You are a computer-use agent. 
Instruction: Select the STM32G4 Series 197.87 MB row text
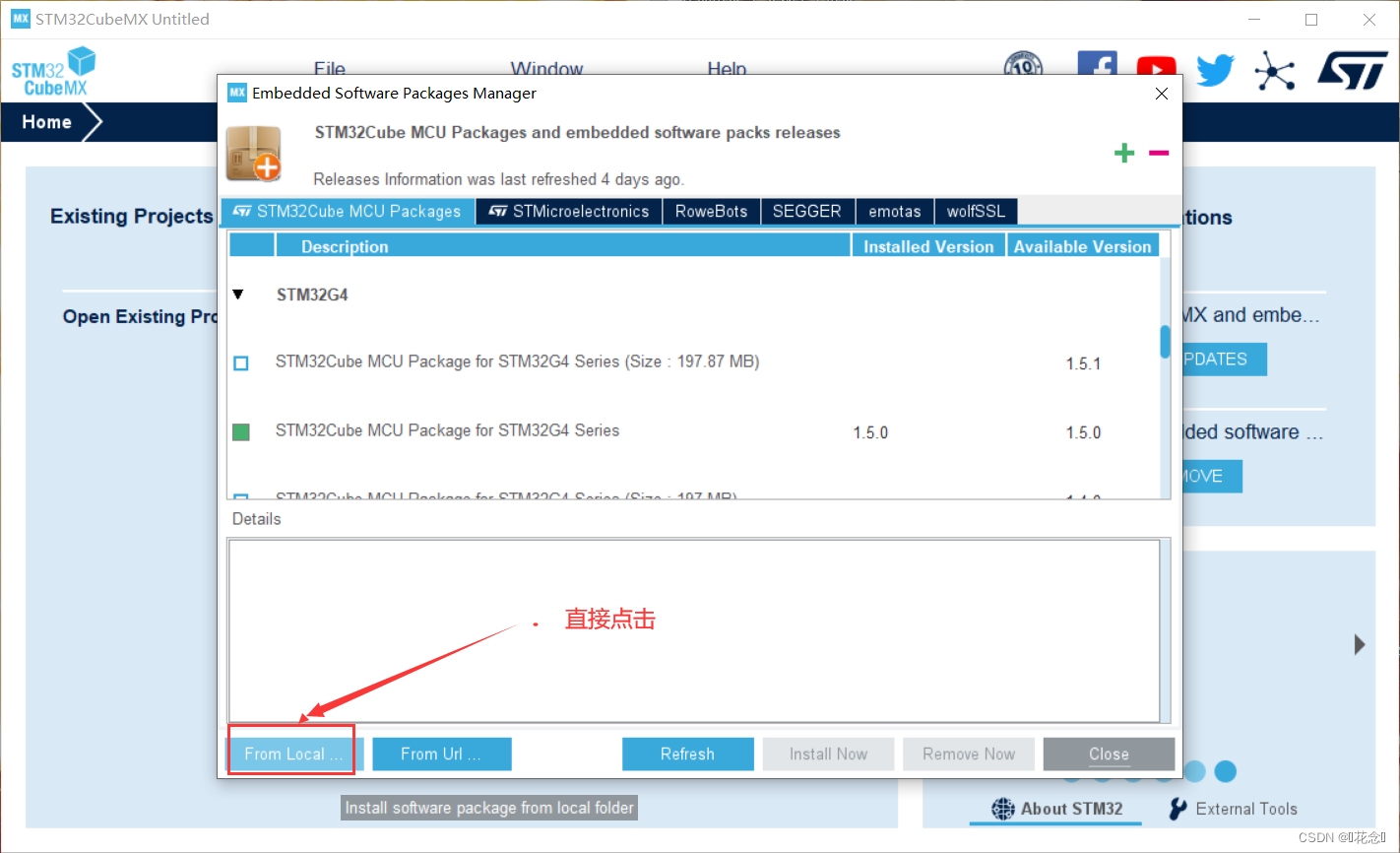(x=518, y=361)
